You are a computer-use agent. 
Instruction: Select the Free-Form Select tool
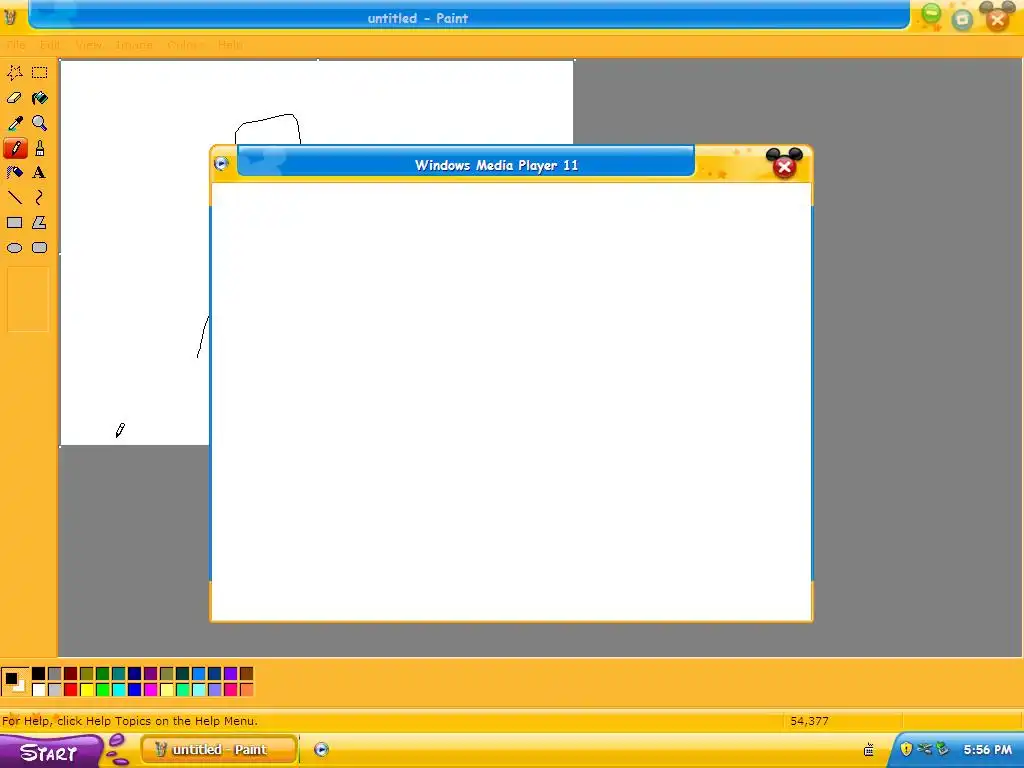pos(14,72)
